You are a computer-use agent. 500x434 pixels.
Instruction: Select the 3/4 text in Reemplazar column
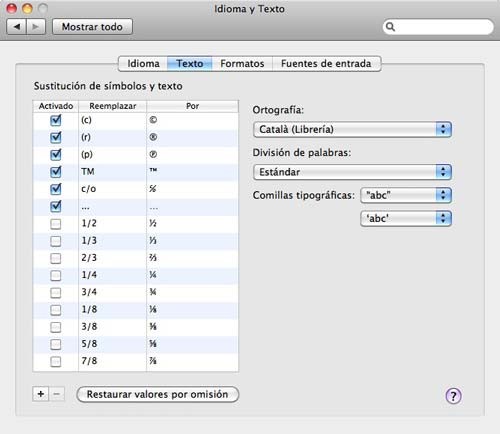pos(89,292)
